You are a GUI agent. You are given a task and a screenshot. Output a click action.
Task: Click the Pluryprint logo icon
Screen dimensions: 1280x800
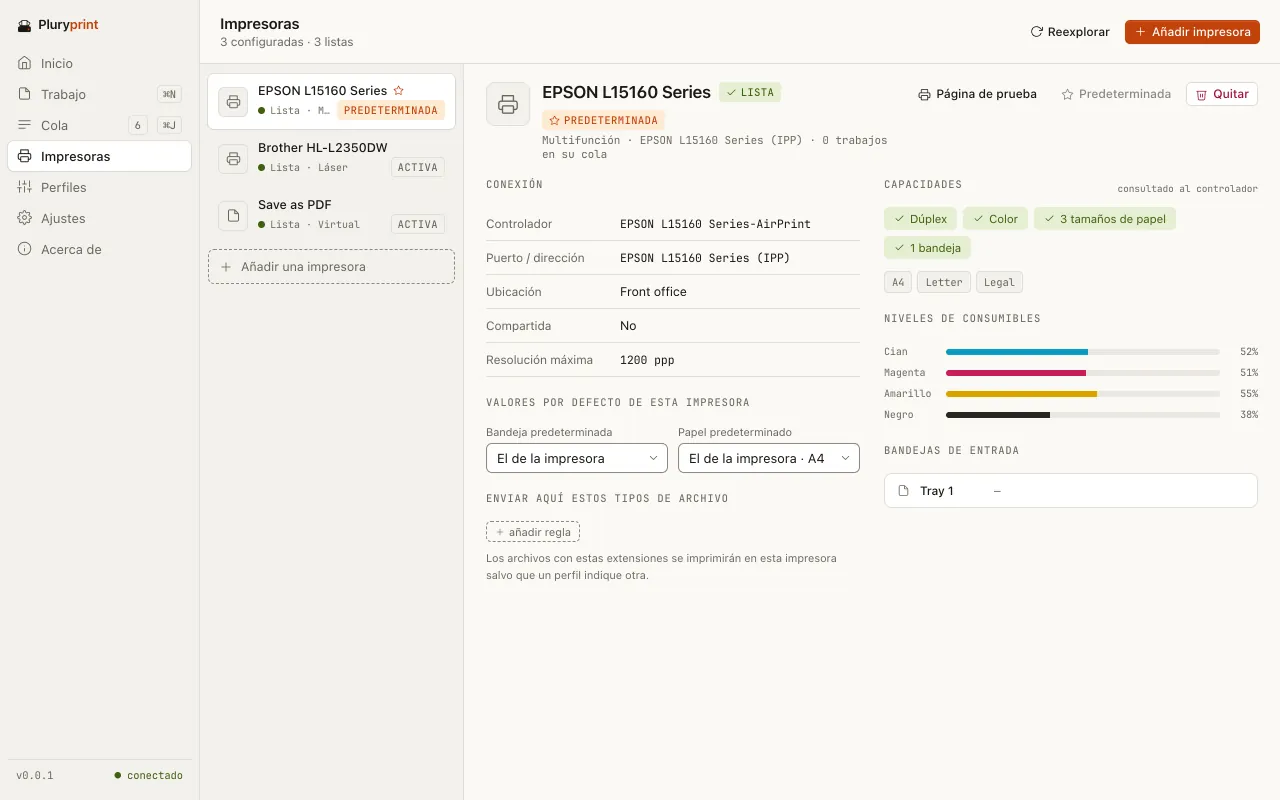click(25, 26)
